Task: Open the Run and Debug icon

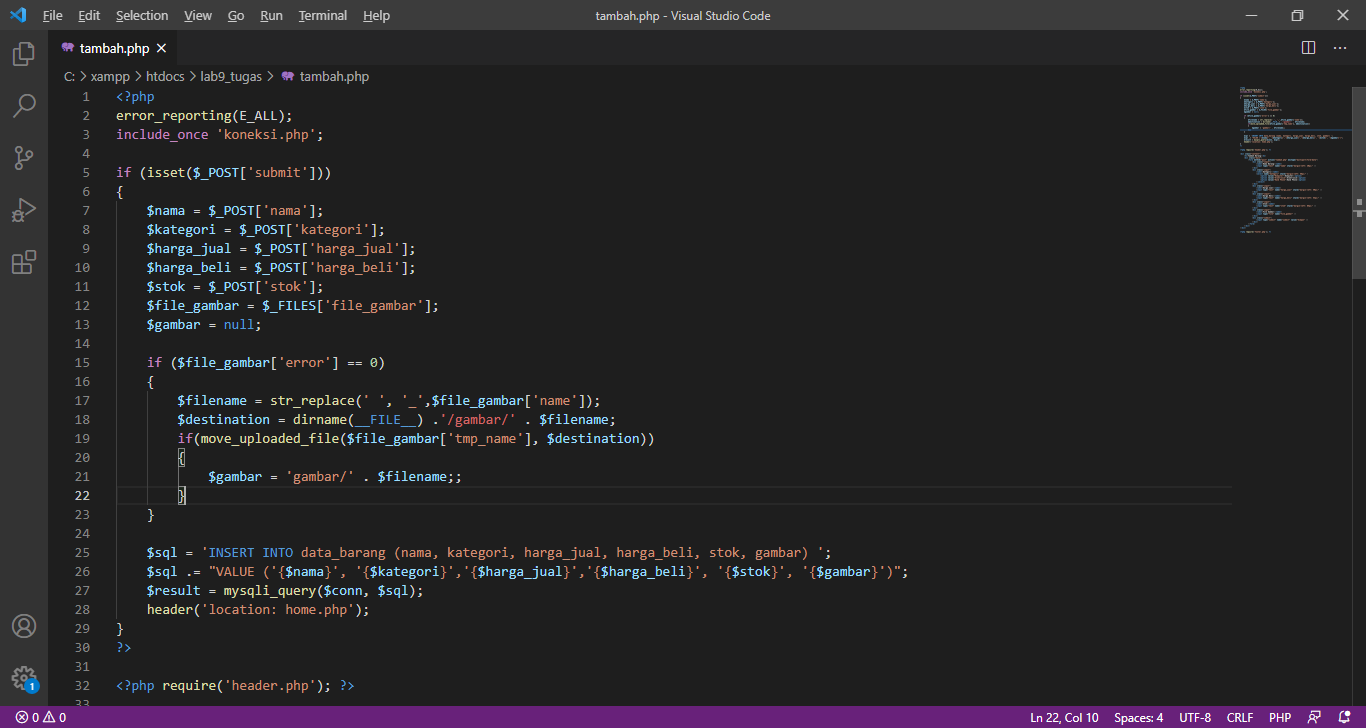Action: pyautogui.click(x=23, y=209)
